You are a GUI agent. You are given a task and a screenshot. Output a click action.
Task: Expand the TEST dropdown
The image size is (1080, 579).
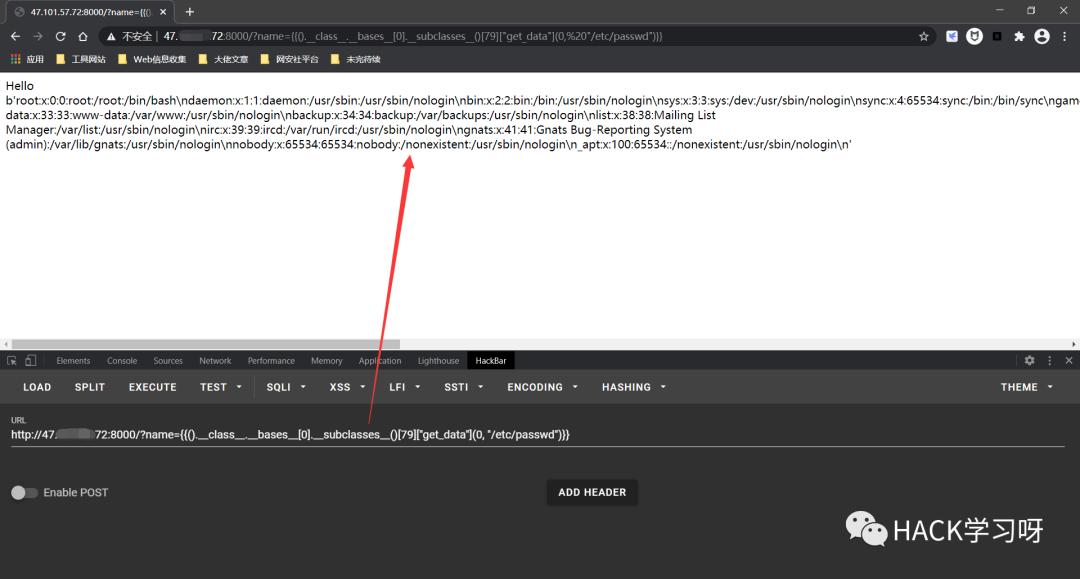click(220, 387)
